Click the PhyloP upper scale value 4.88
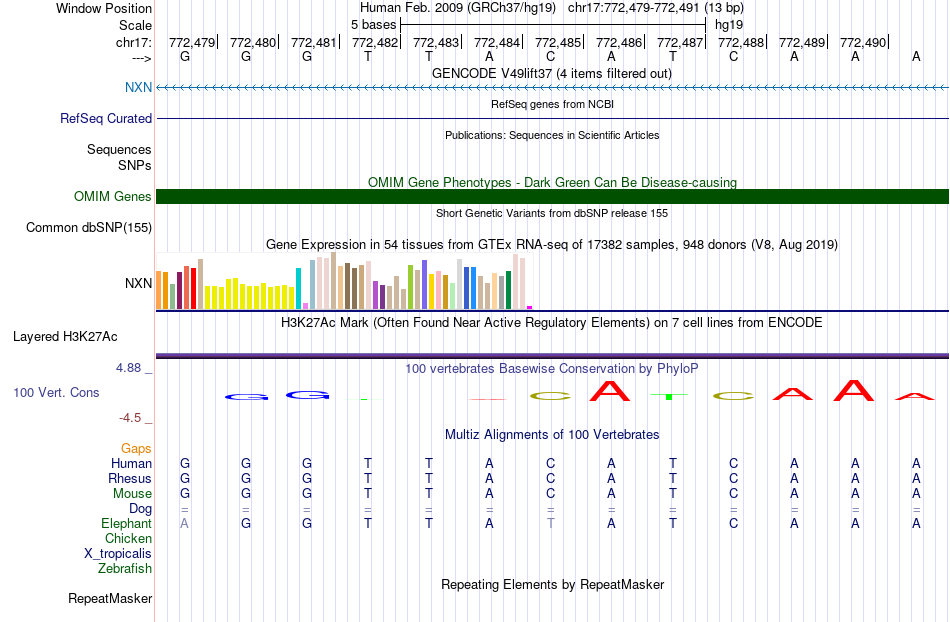 [128, 368]
